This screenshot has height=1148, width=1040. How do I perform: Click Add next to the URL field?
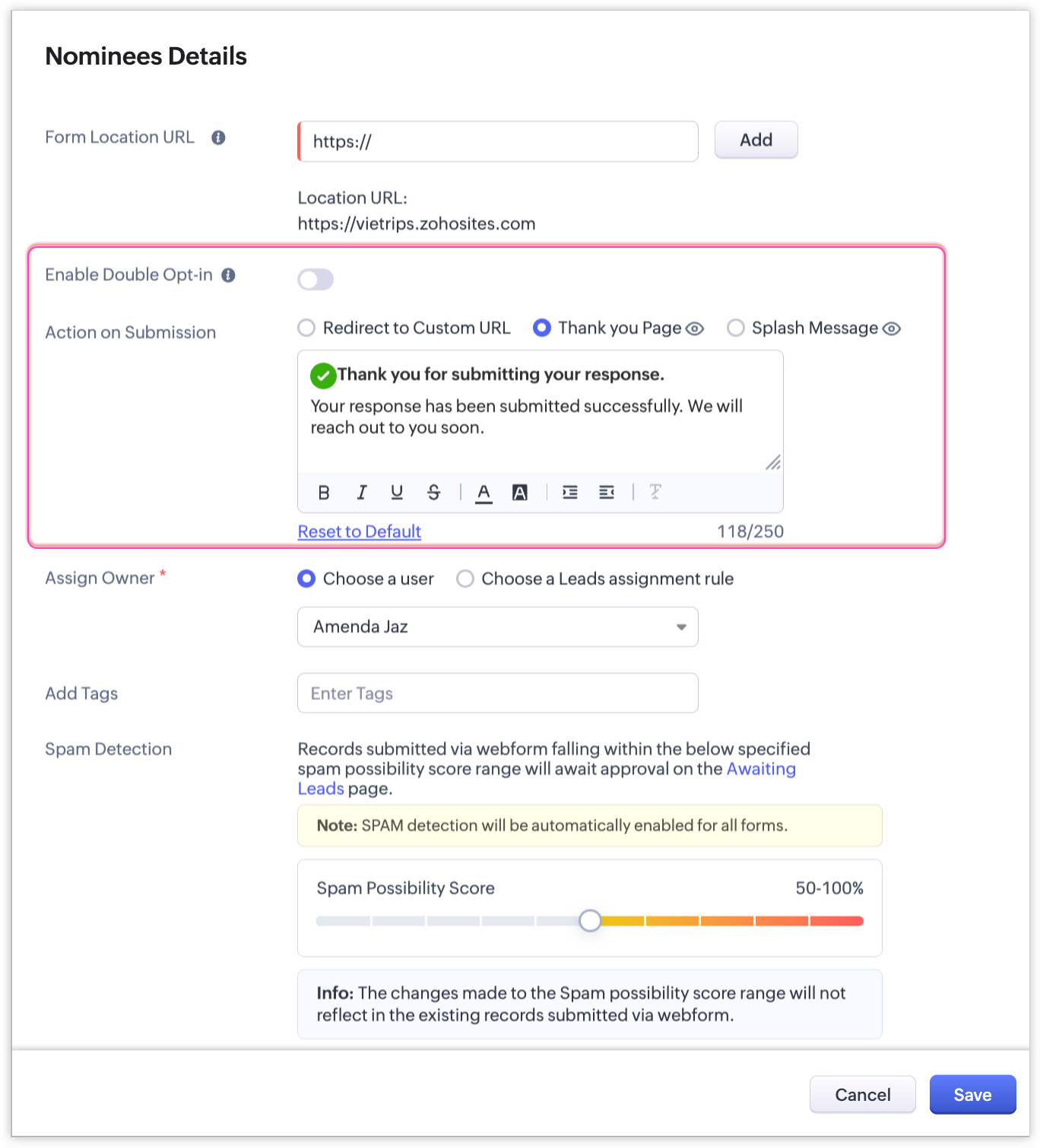tap(756, 140)
